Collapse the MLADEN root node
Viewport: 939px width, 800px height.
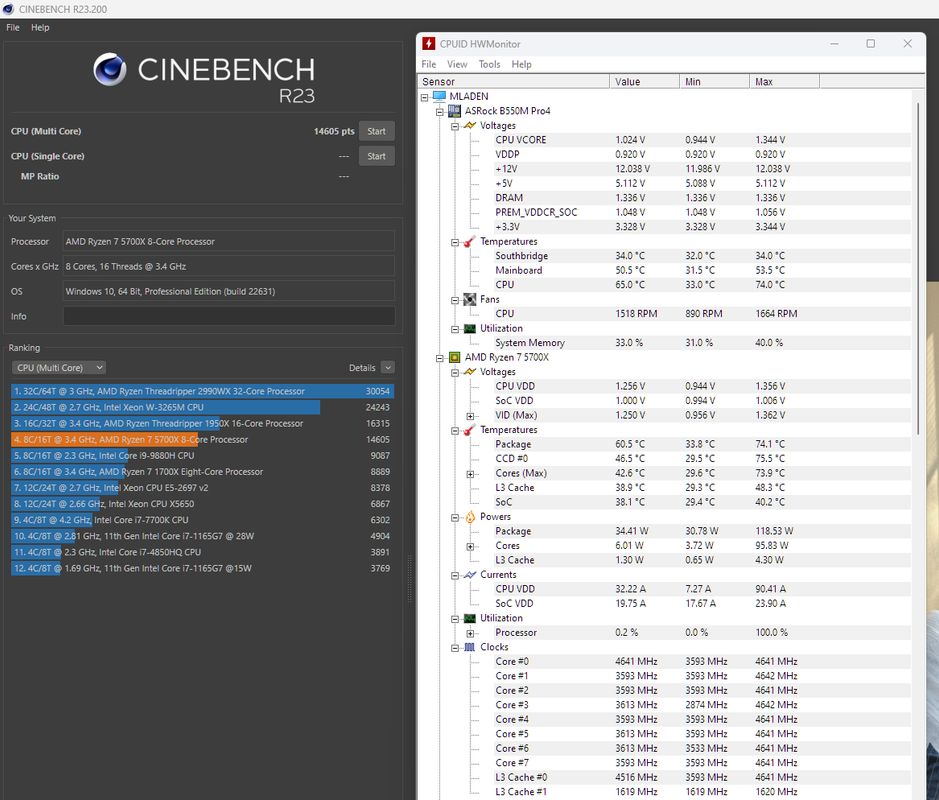[425, 97]
